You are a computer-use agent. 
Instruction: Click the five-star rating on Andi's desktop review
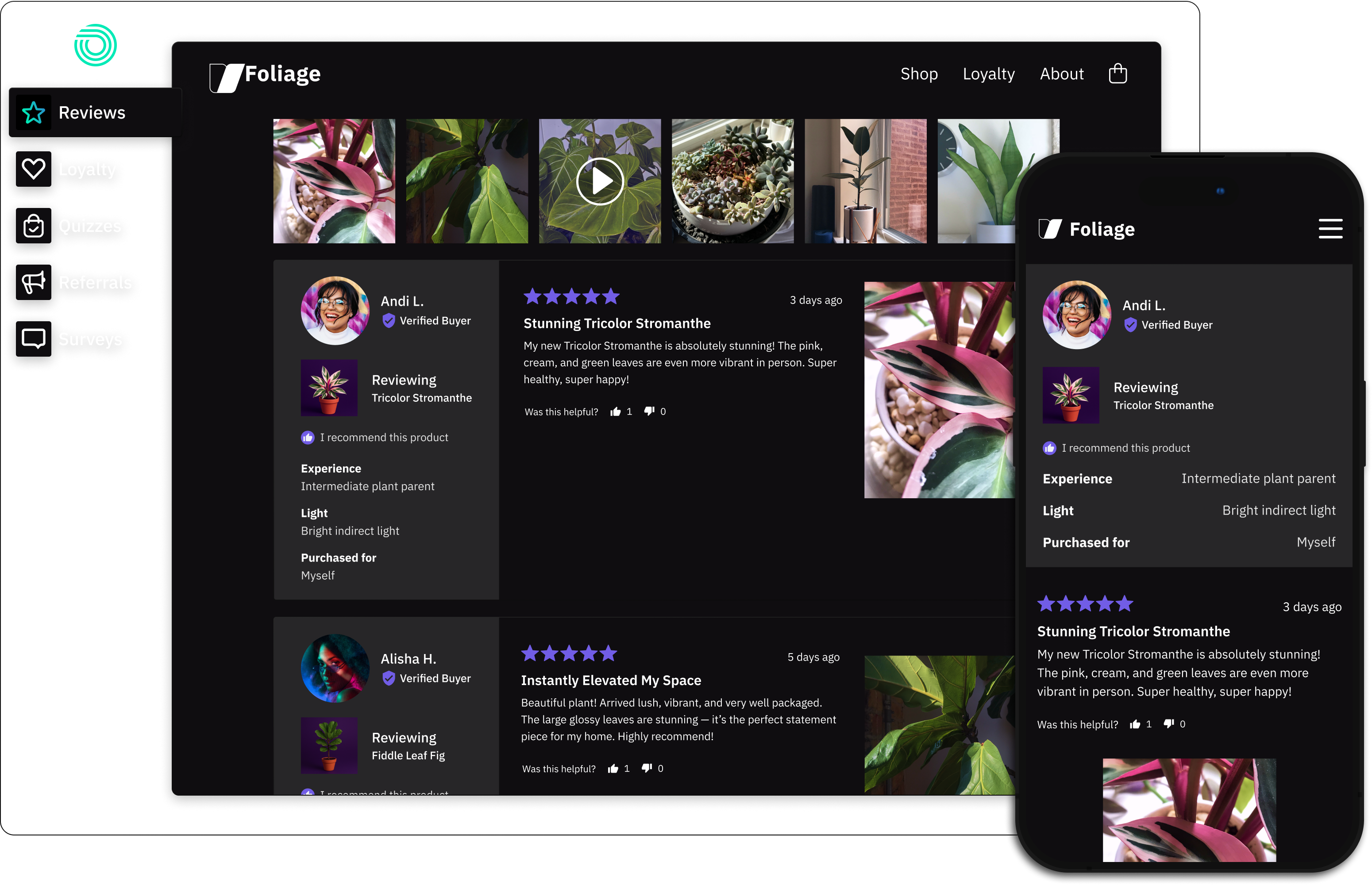tap(571, 296)
